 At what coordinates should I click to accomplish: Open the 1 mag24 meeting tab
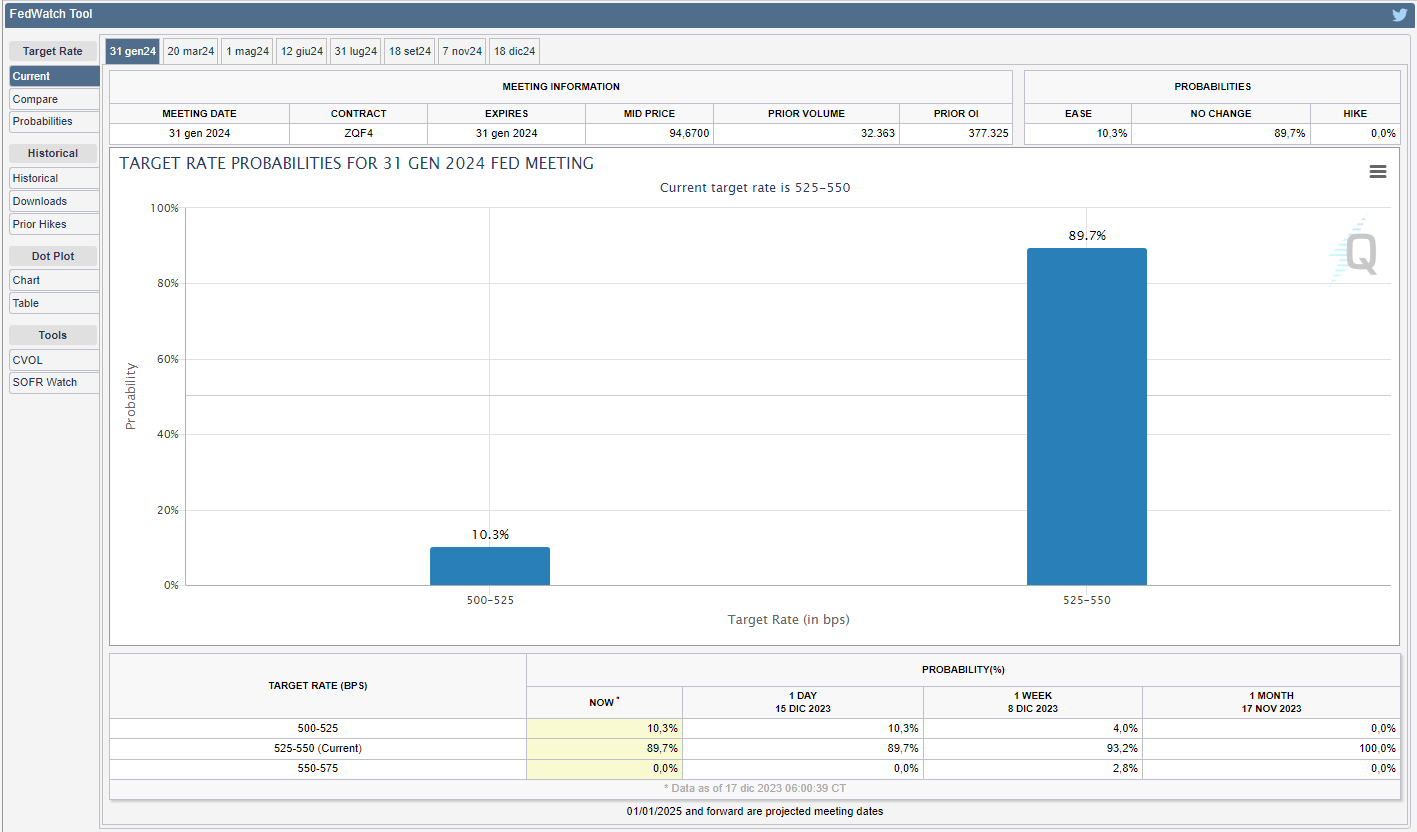coord(247,51)
